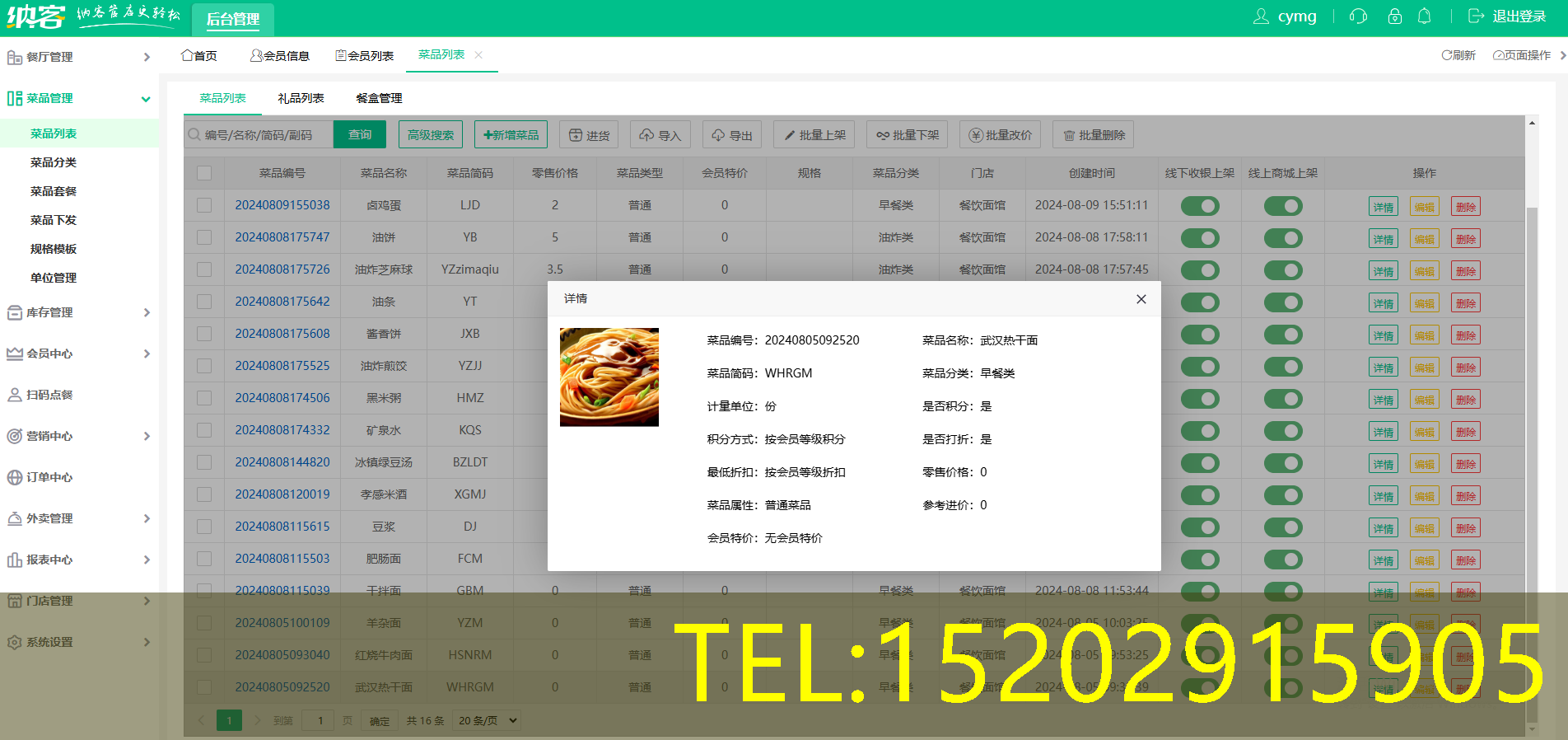The width and height of the screenshot is (1568, 740).
Task: Click the search input field
Action: click(x=259, y=134)
